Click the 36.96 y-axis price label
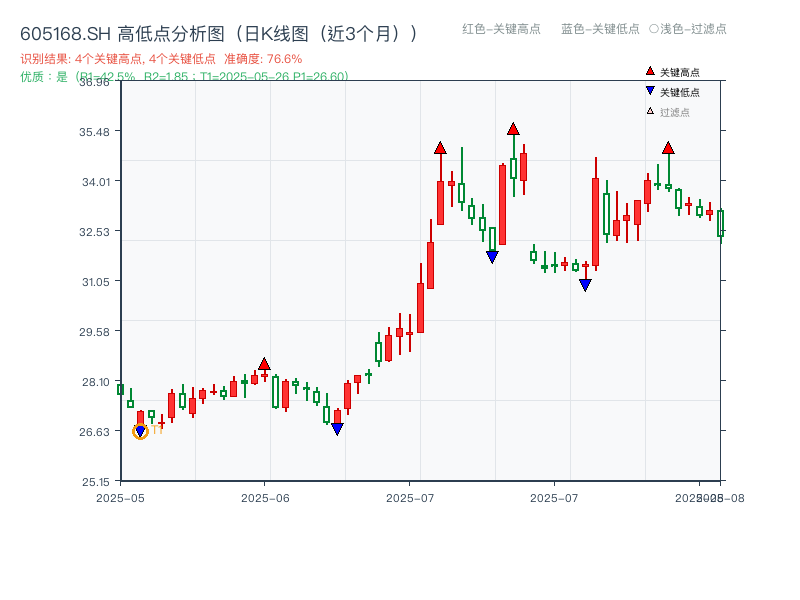Image resolution: width=800 pixels, height=600 pixels. pos(95,84)
